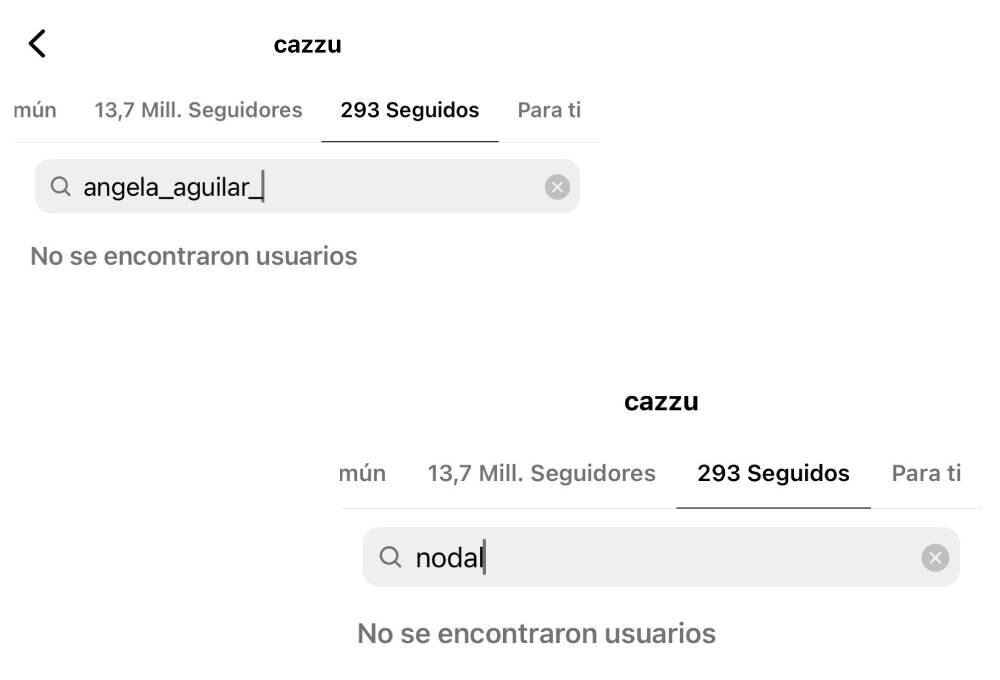Switch to the '13,7 Mill. Seguidores' tab
The height and width of the screenshot is (680, 1000).
click(x=198, y=110)
